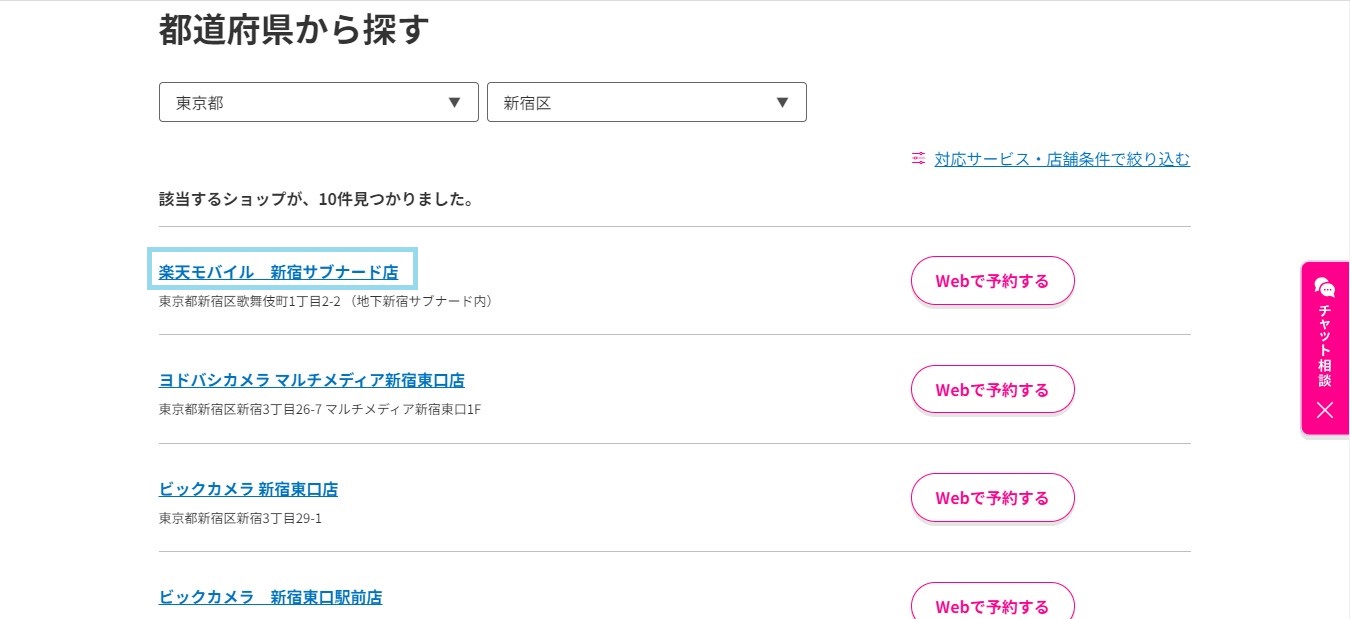Screen dimensions: 1350x619
Task: Open the 新宿区 ward dropdown
Action: pos(647,102)
